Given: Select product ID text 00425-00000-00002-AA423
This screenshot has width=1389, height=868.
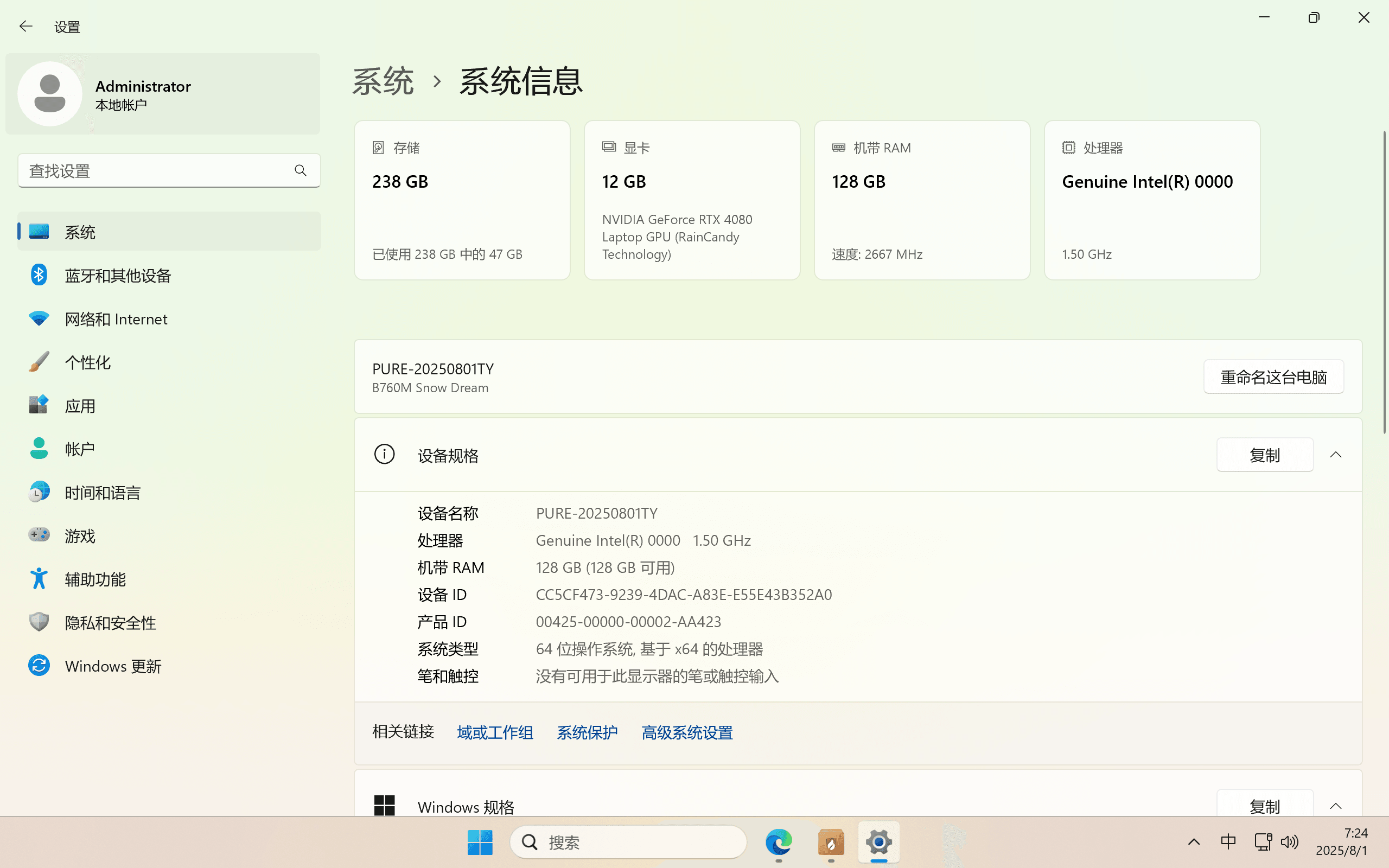Looking at the screenshot, I should coord(628,622).
